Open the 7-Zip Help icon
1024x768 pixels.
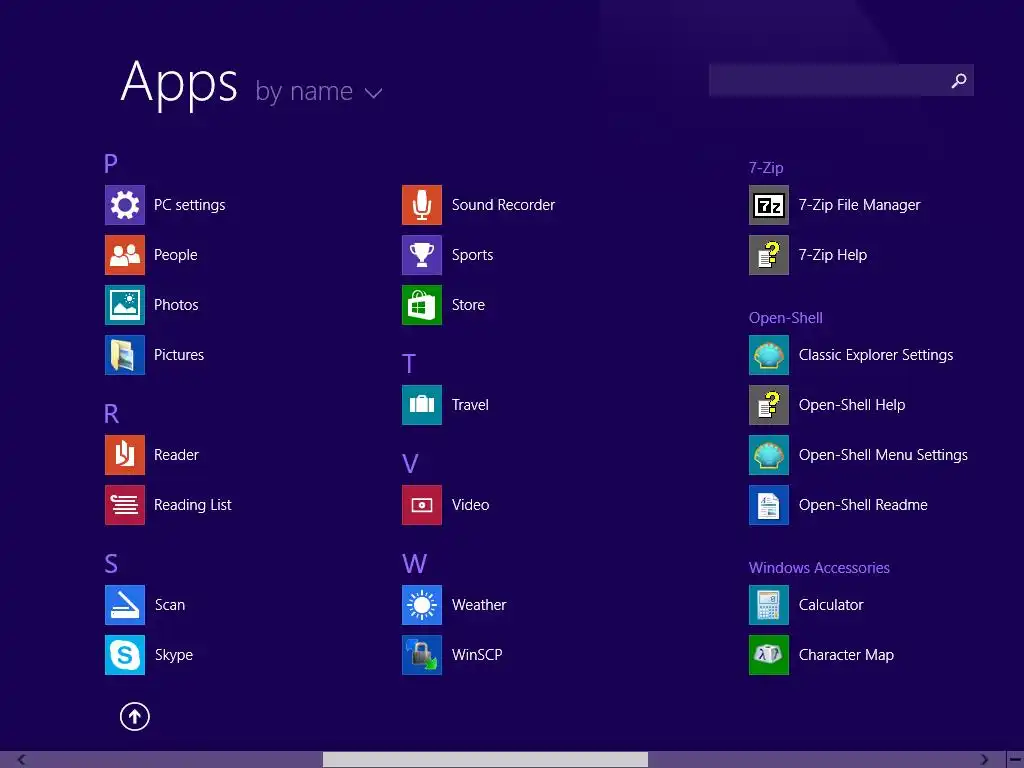(769, 255)
